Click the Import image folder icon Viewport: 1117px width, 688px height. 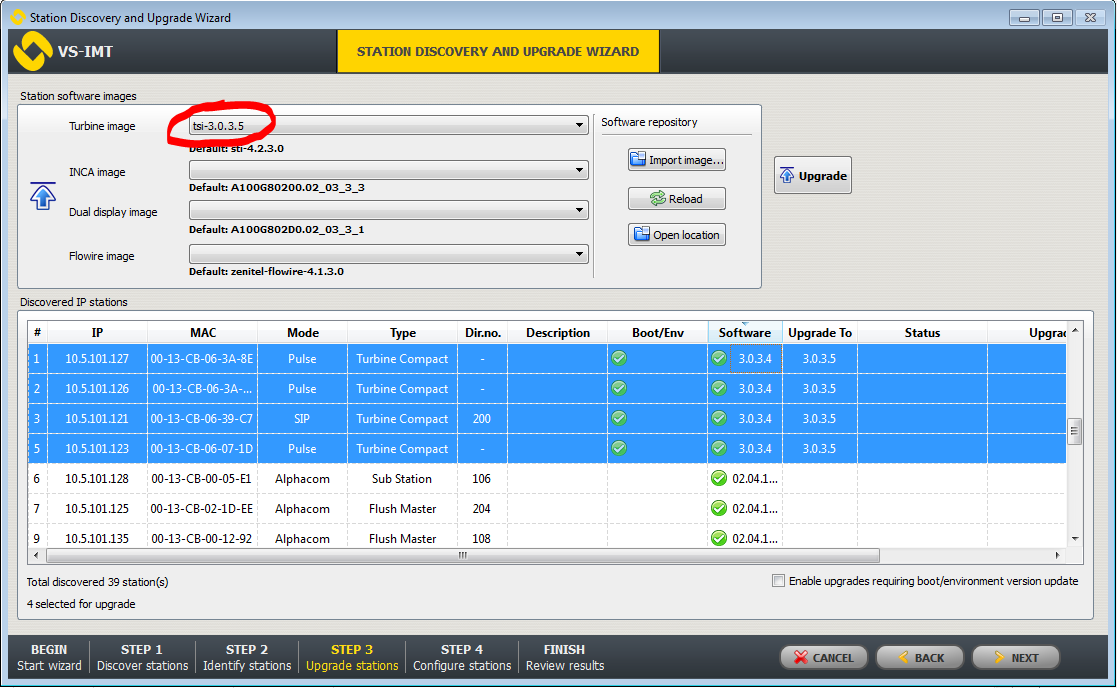(638, 160)
